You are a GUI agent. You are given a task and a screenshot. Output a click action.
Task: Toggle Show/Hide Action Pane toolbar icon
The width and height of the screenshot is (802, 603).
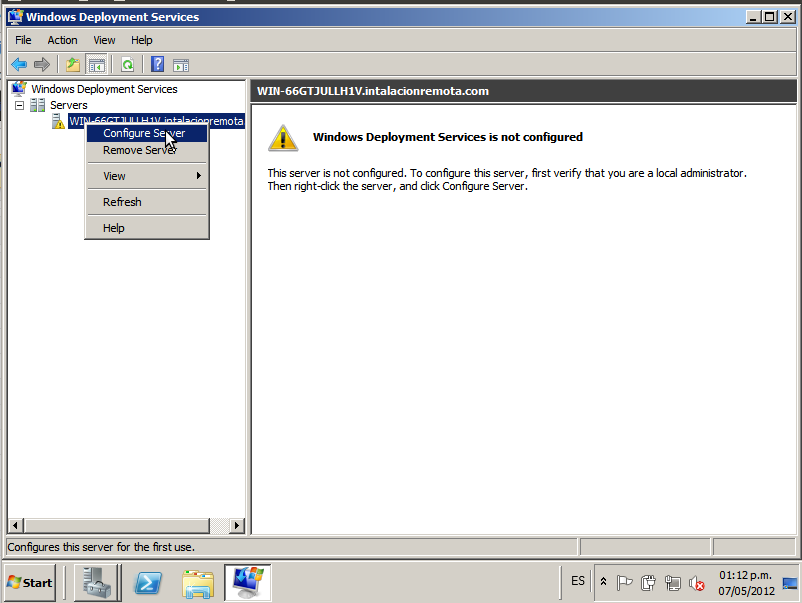click(x=181, y=64)
